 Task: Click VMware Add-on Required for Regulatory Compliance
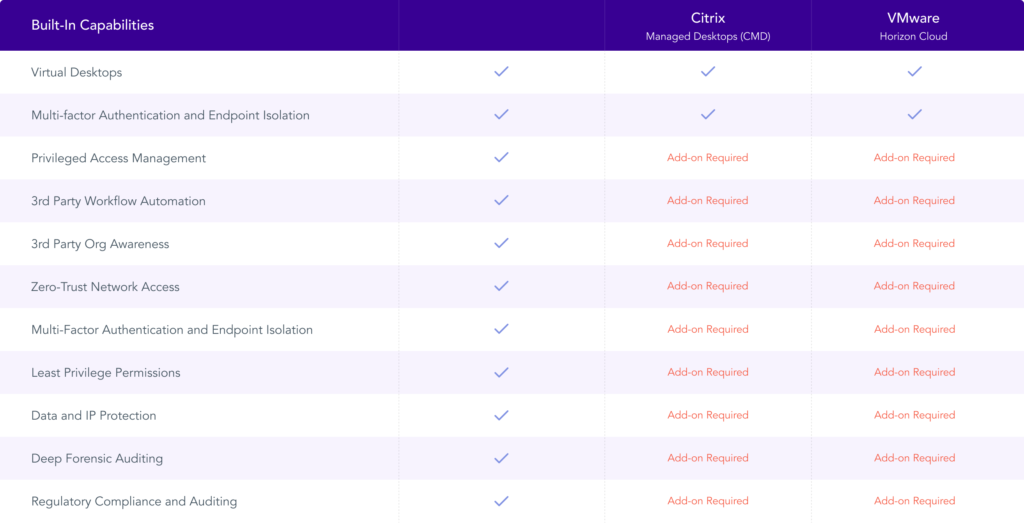[914, 501]
